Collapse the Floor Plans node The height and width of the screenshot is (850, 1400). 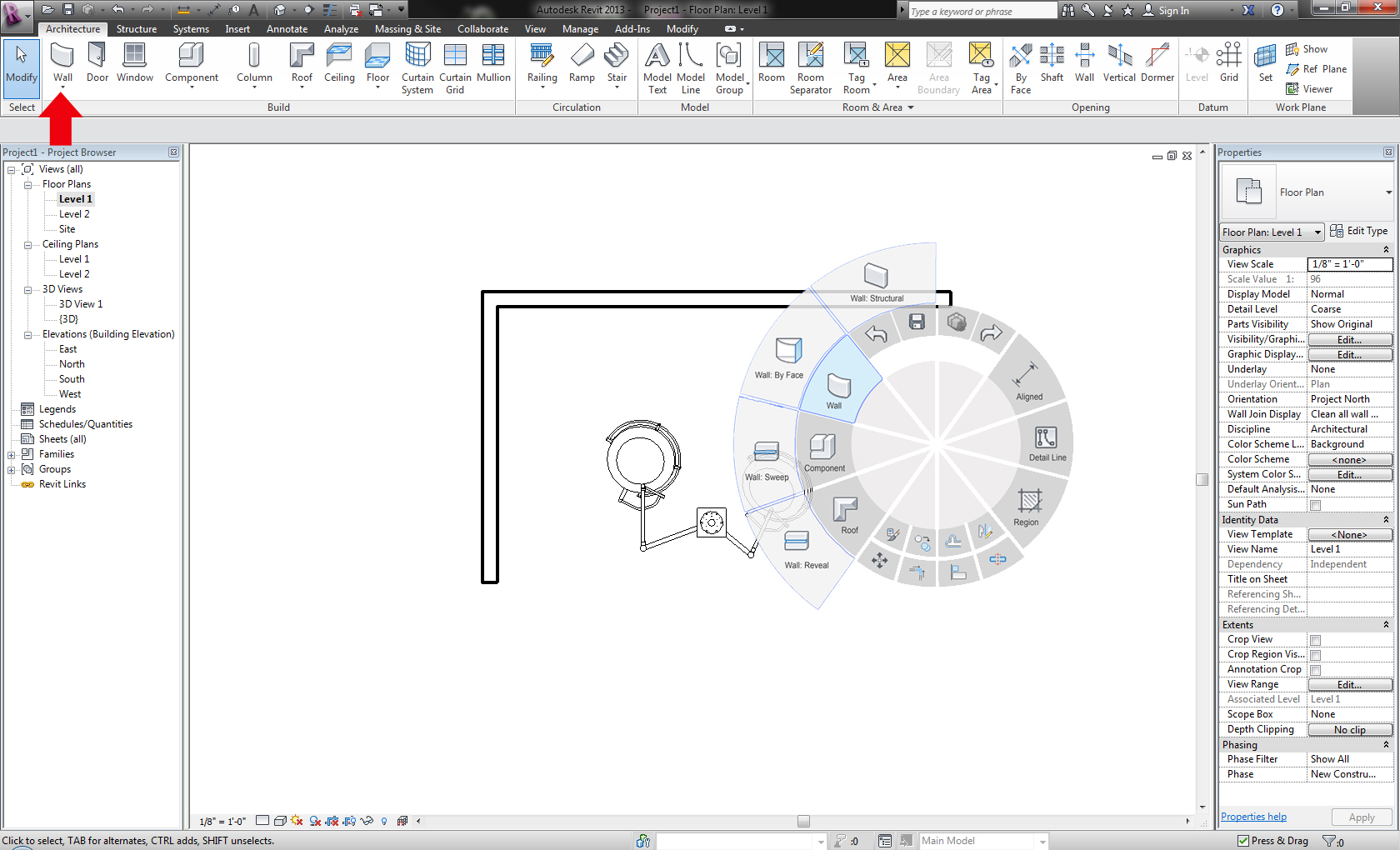(27, 183)
